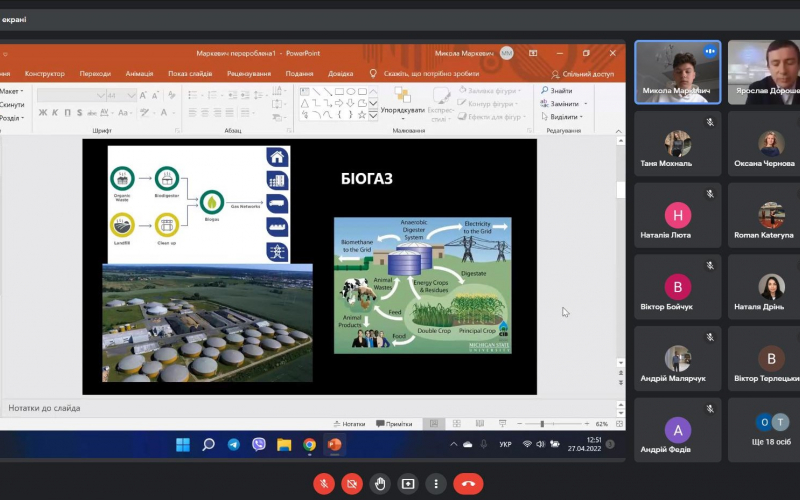Click zoom out minus button

[x=520, y=424]
